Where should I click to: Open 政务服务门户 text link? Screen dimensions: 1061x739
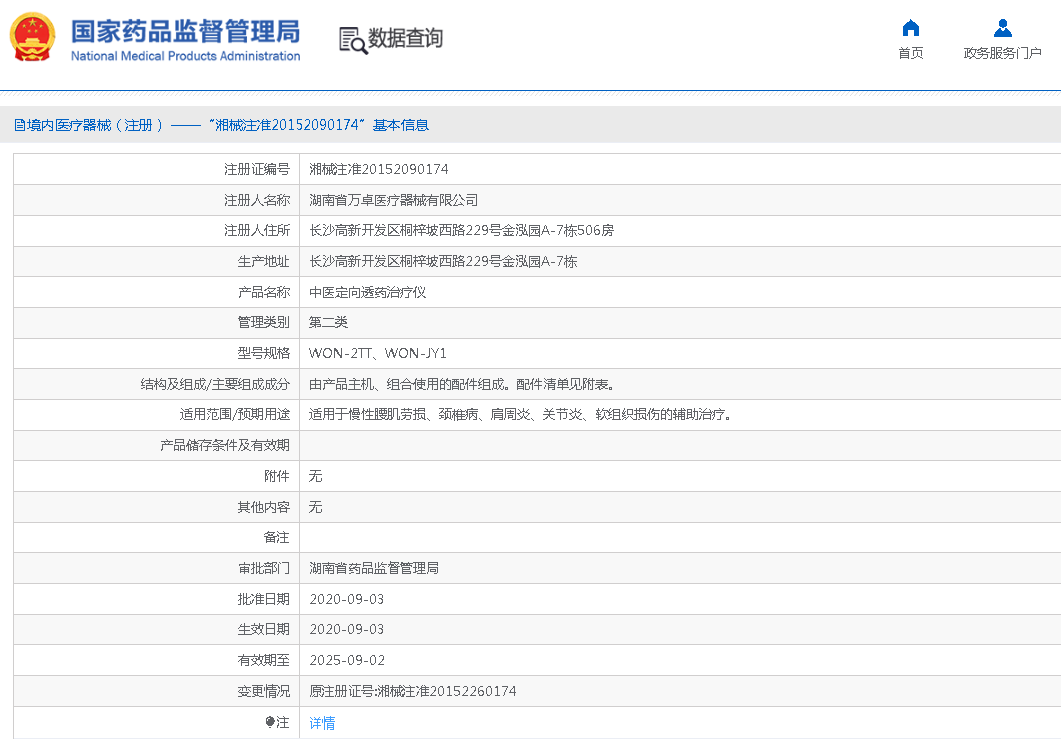pos(1002,53)
